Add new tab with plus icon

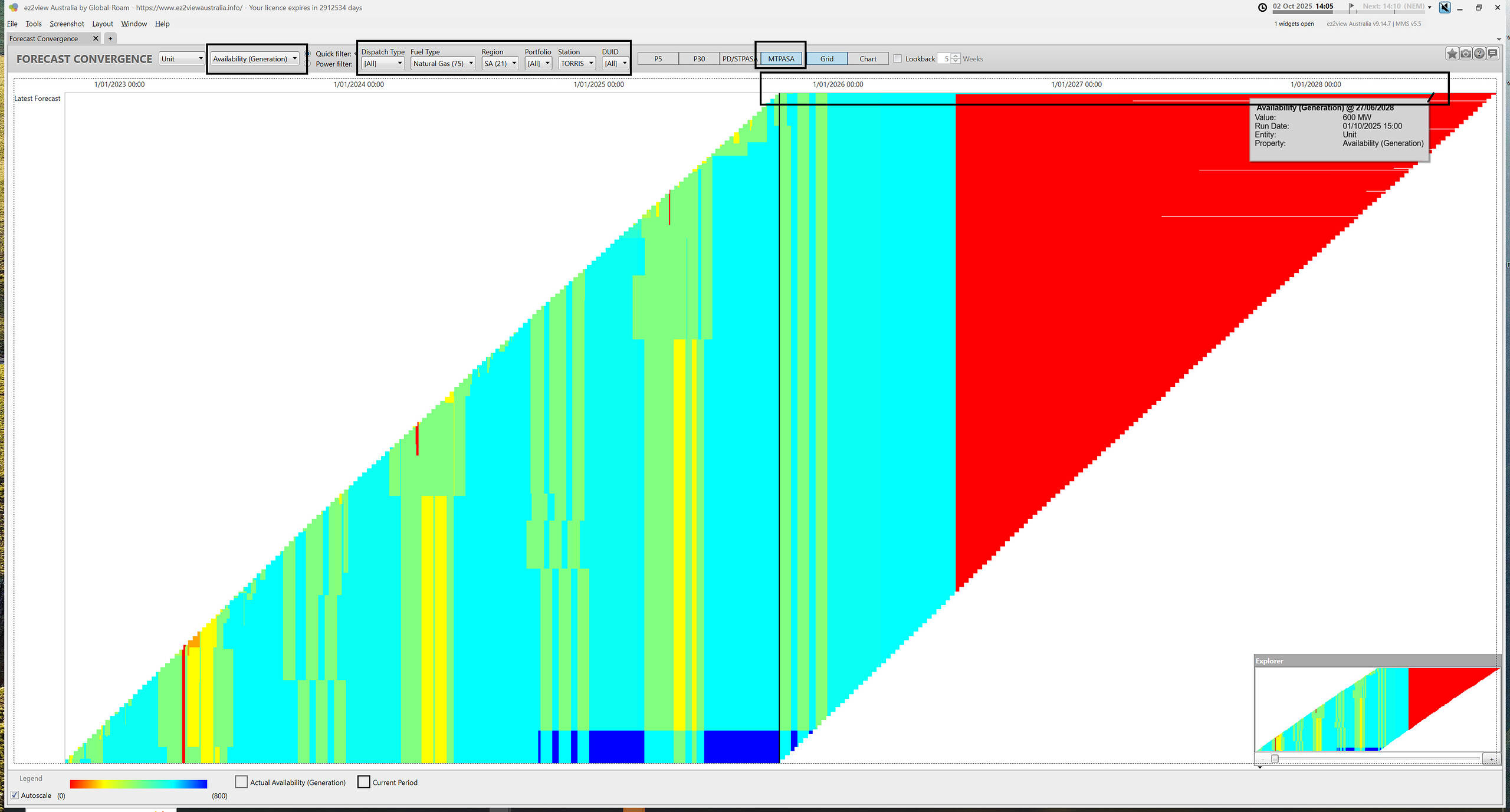110,39
